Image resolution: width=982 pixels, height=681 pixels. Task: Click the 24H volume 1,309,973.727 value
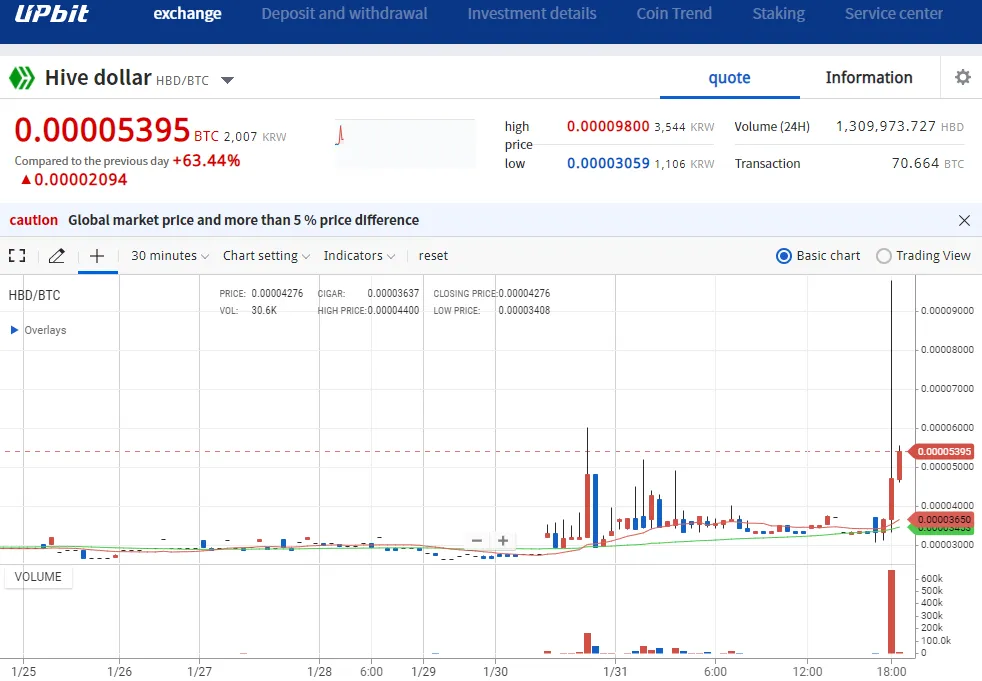pos(886,127)
